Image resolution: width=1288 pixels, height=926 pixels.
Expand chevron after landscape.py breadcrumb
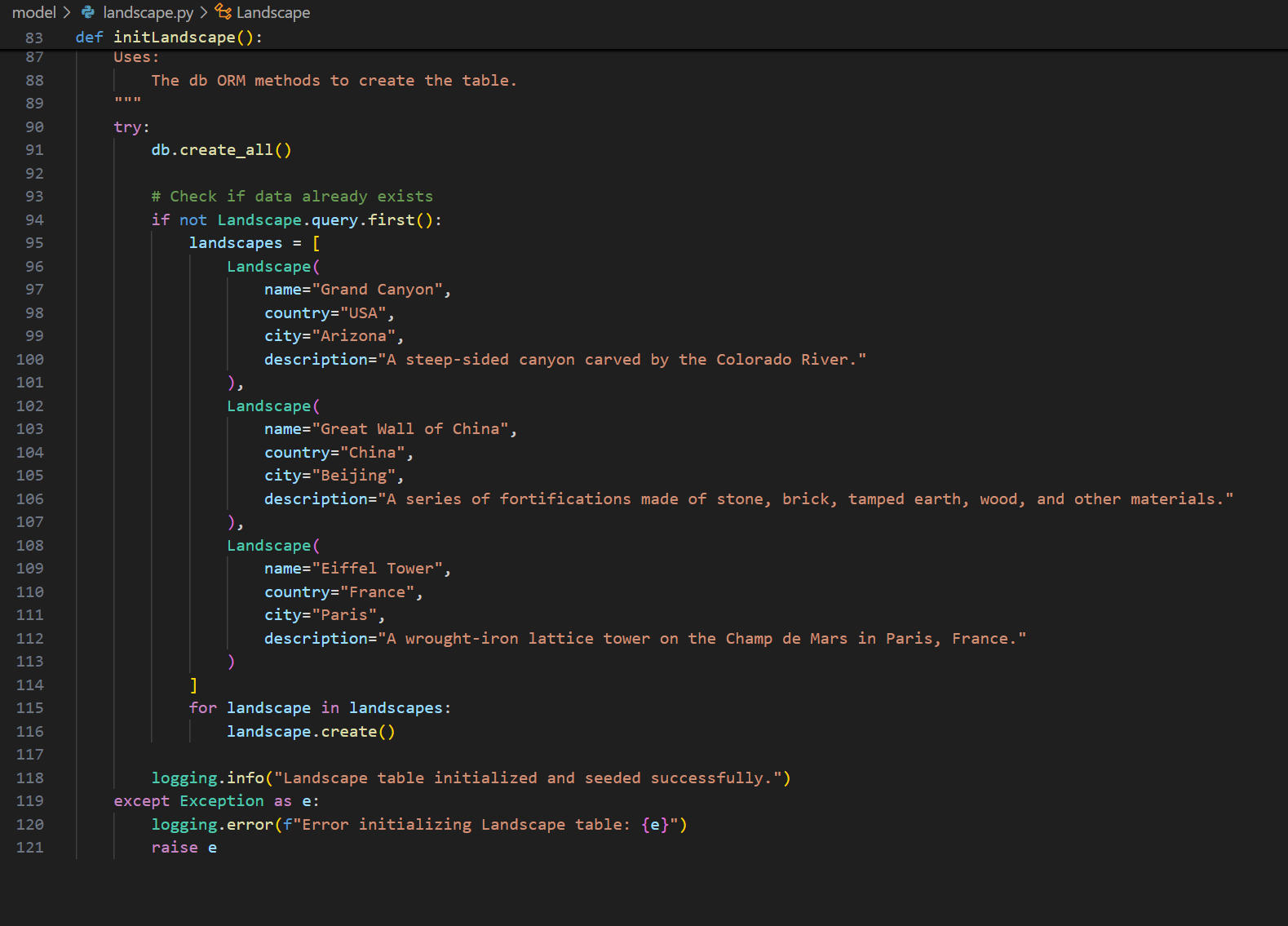pos(204,12)
